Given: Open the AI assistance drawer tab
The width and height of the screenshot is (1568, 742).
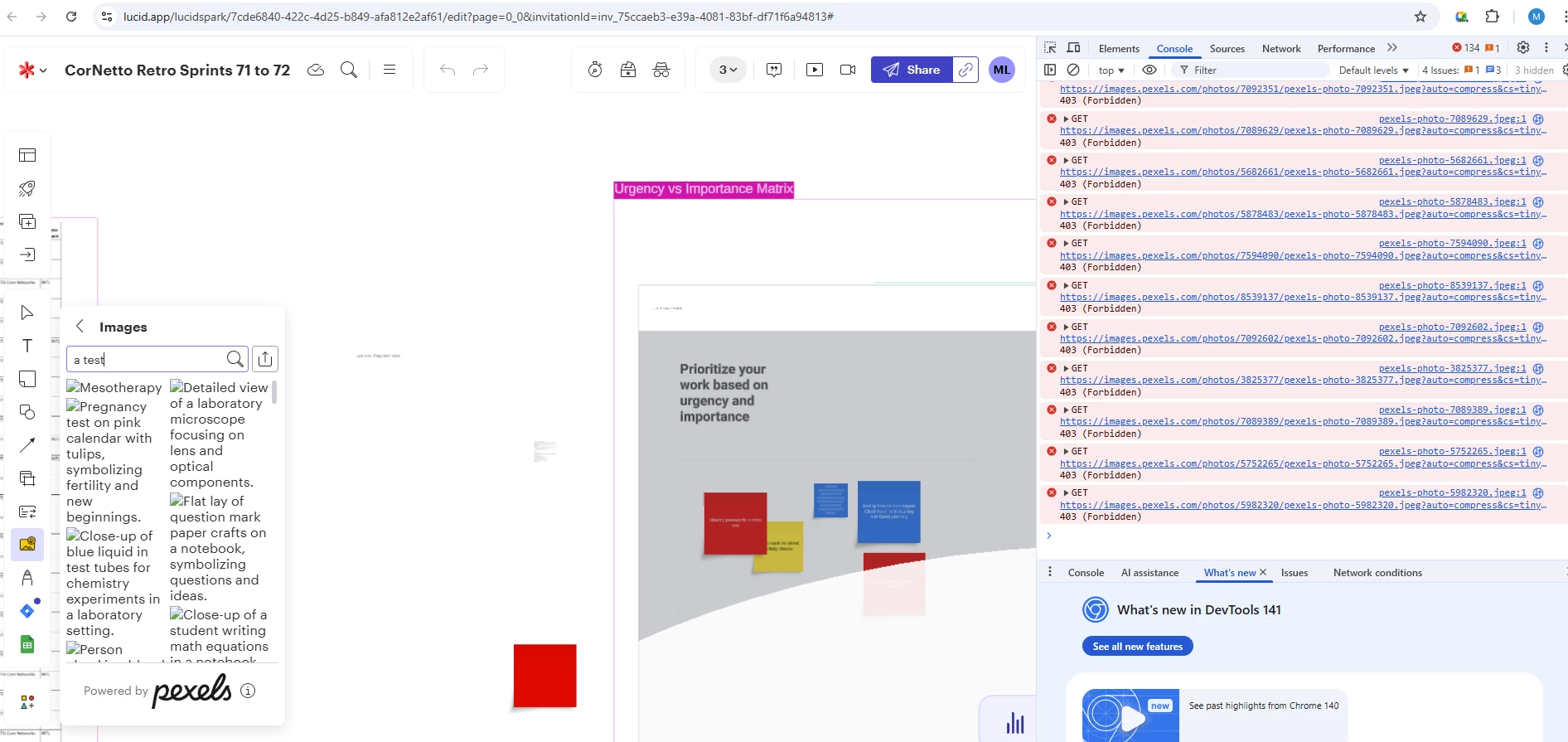Looking at the screenshot, I should pyautogui.click(x=1149, y=573).
